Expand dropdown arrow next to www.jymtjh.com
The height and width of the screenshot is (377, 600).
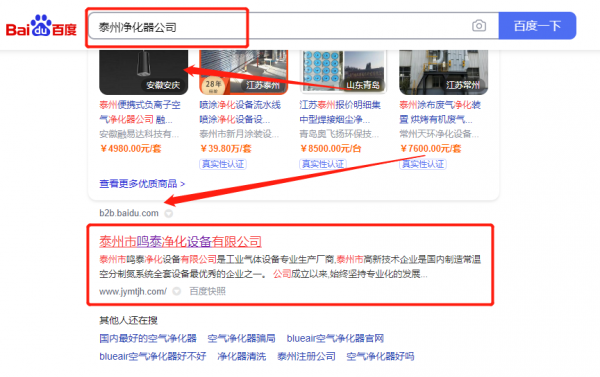176,291
